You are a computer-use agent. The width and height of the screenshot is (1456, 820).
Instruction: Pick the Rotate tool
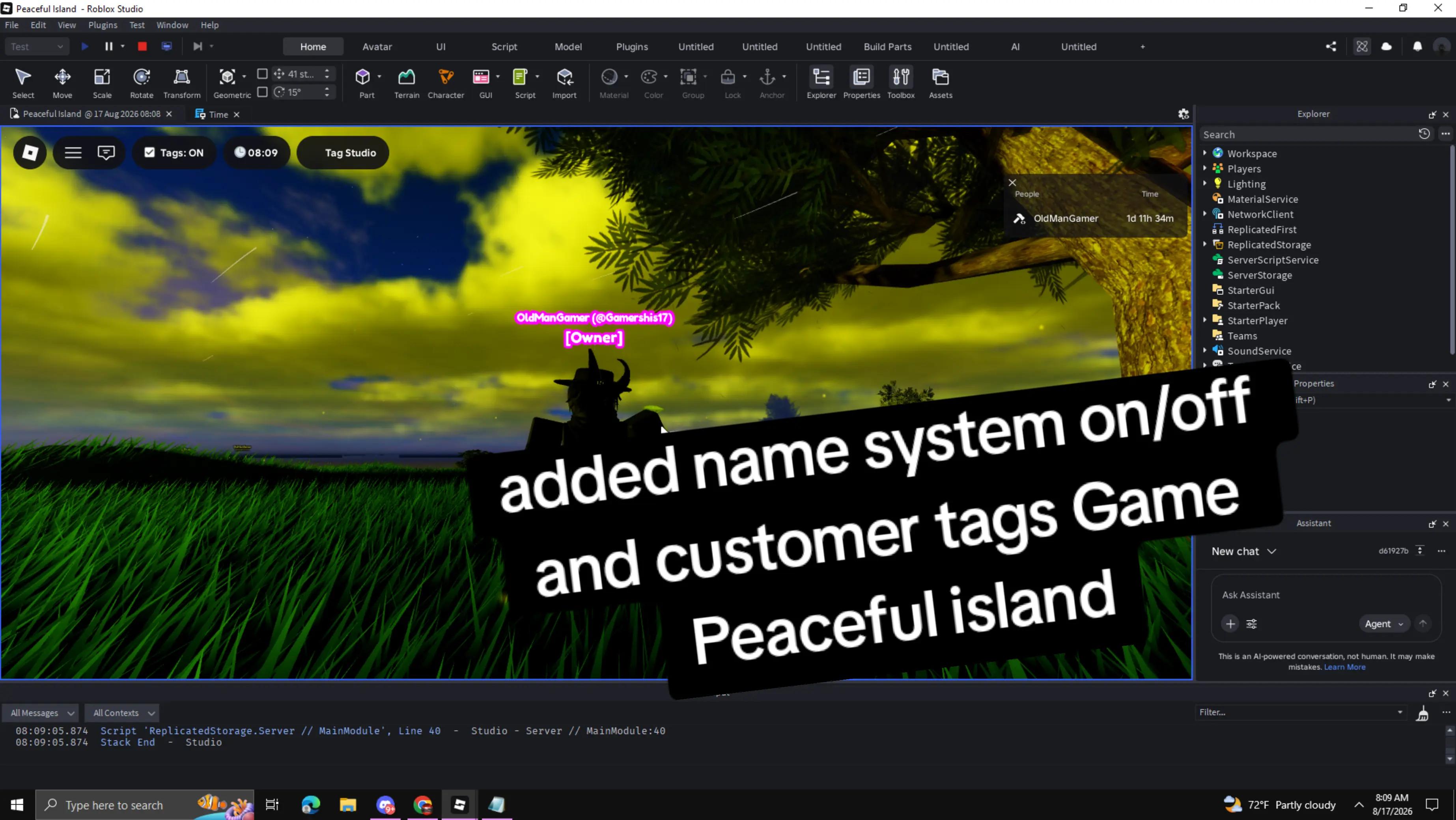click(141, 82)
